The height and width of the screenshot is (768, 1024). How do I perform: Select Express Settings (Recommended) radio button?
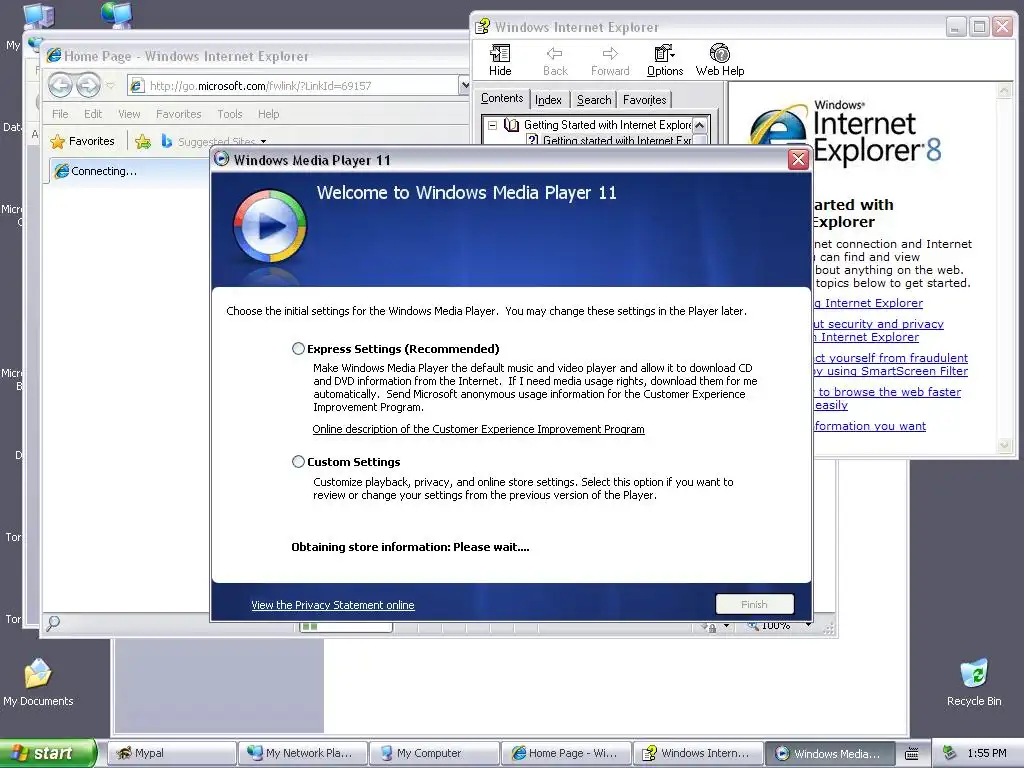pyautogui.click(x=298, y=349)
